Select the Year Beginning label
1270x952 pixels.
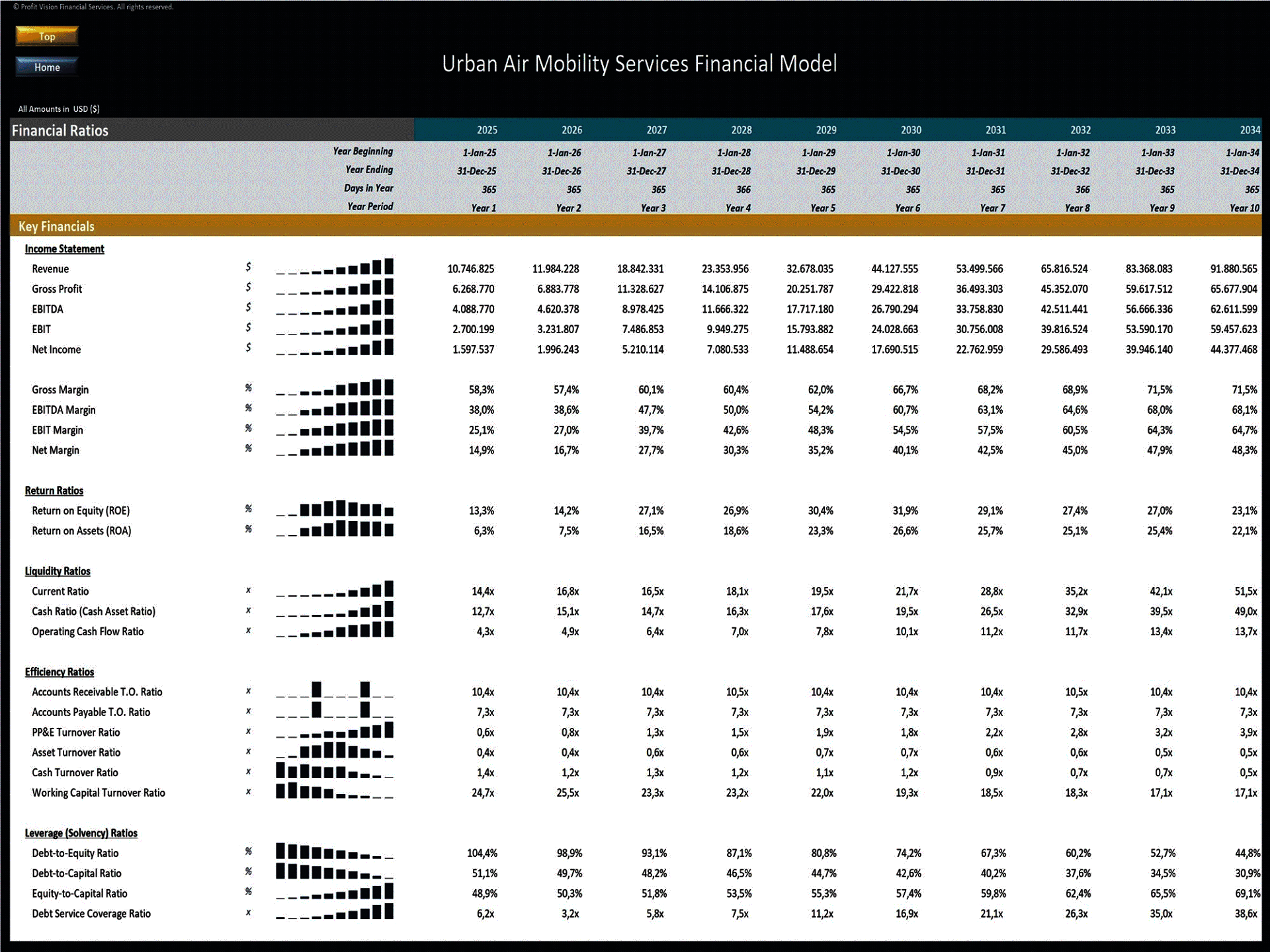coord(362,151)
